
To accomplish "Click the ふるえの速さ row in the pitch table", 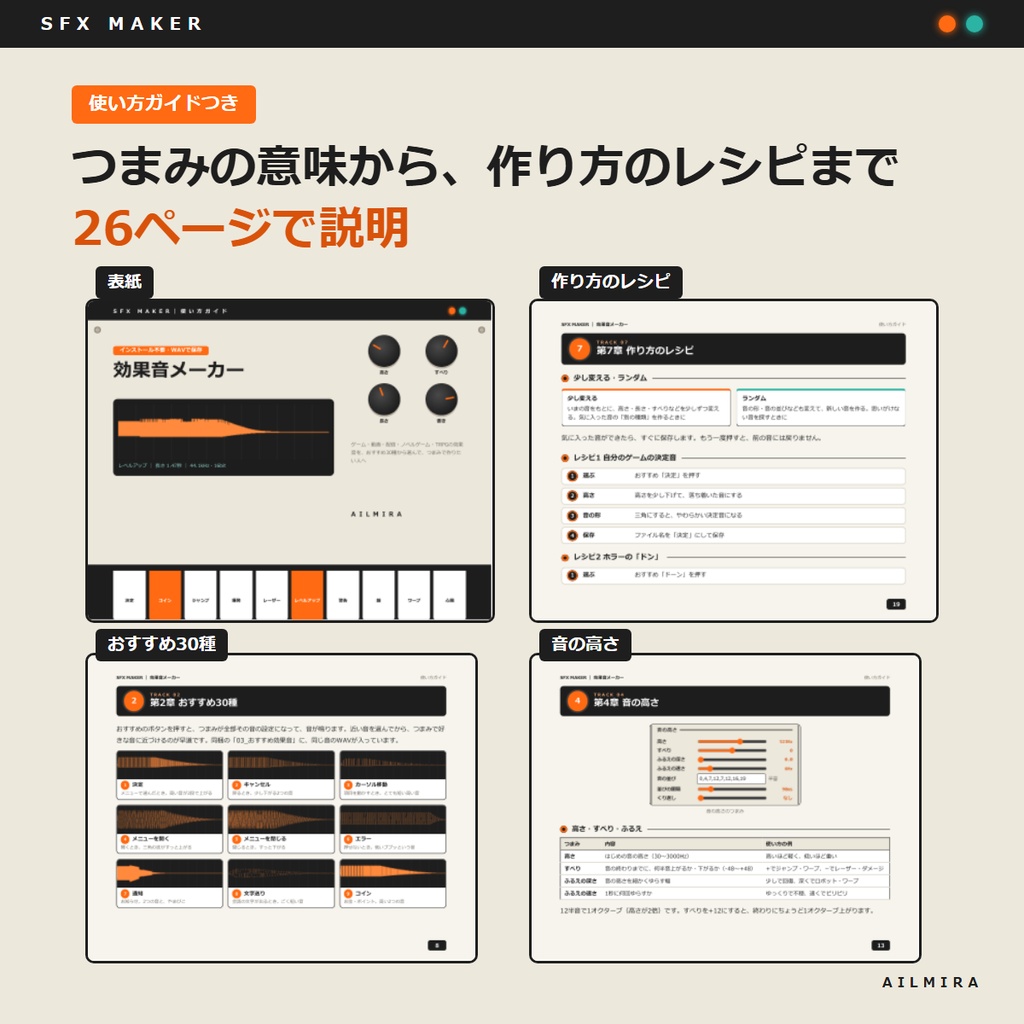I will click(724, 893).
